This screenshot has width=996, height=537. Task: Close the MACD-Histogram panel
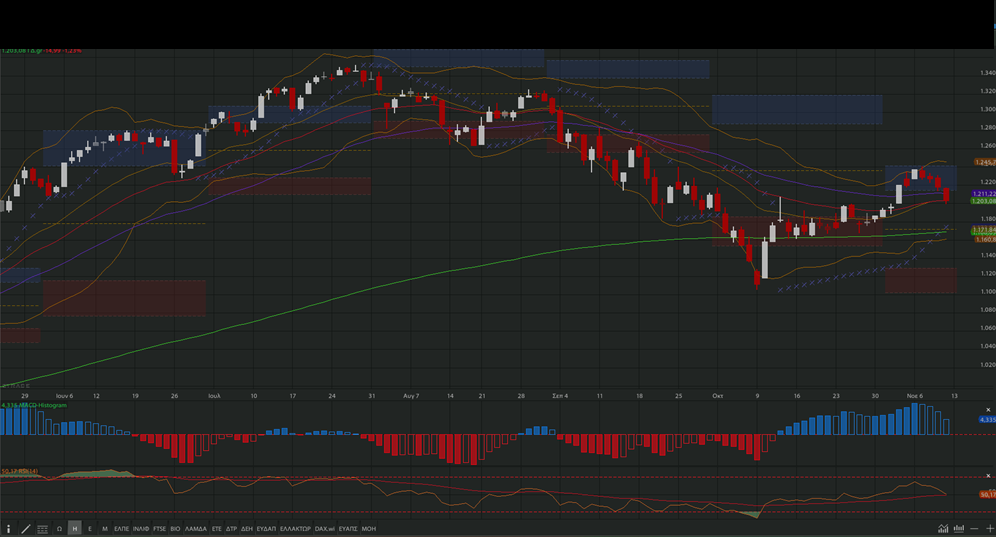(988, 410)
